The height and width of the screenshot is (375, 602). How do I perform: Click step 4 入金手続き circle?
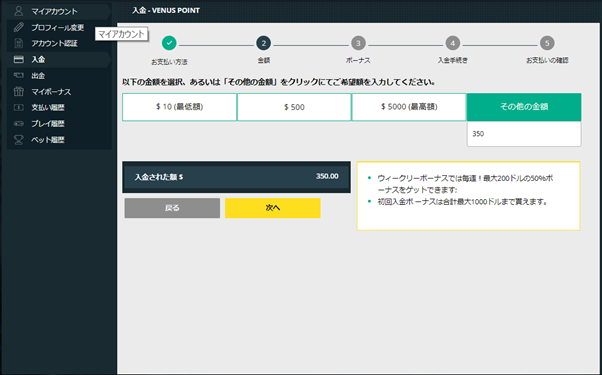(x=453, y=43)
